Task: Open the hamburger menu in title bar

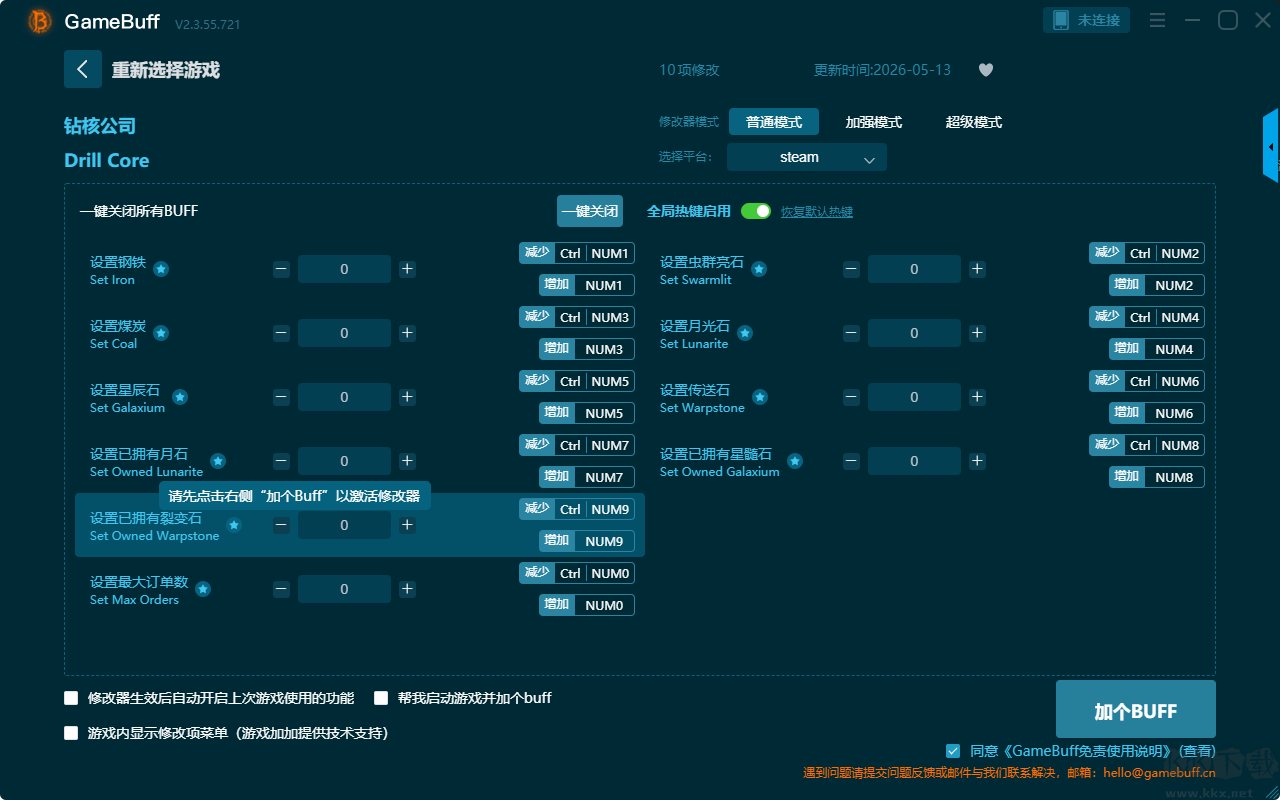Action: [x=1157, y=20]
